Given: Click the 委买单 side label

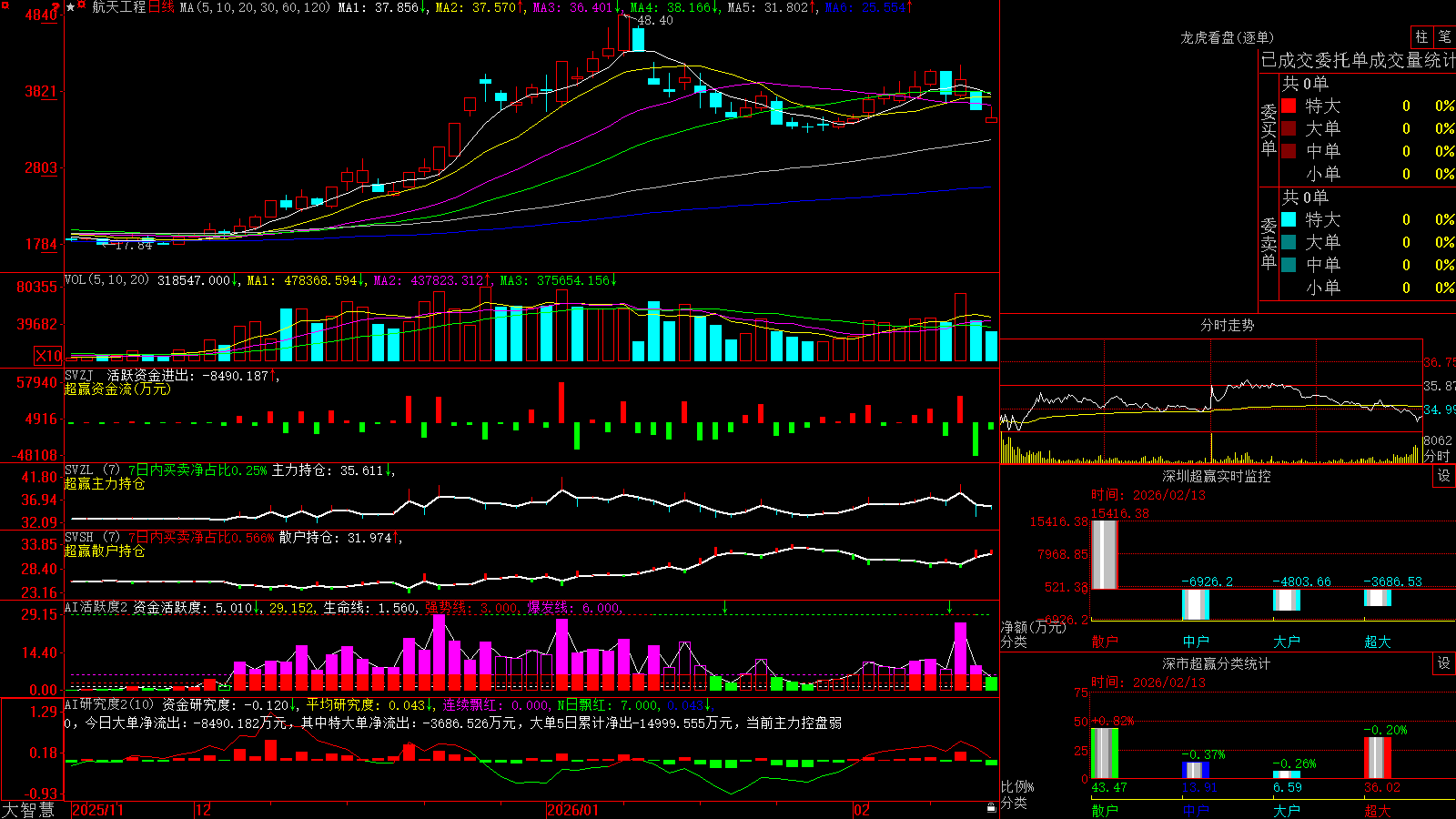Looking at the screenshot, I should [x=1269, y=130].
